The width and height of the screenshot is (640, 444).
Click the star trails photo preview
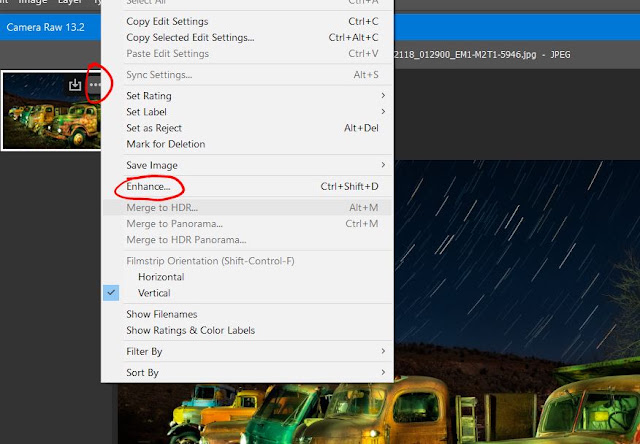tap(517, 302)
